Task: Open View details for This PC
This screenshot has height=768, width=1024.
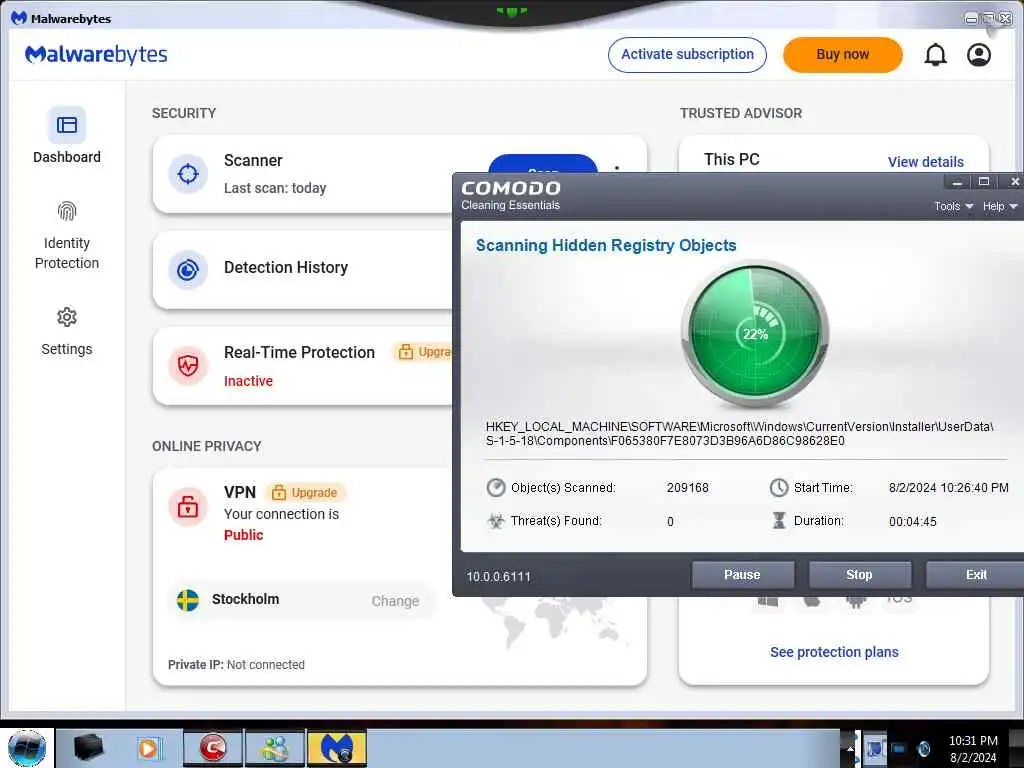Action: (925, 162)
